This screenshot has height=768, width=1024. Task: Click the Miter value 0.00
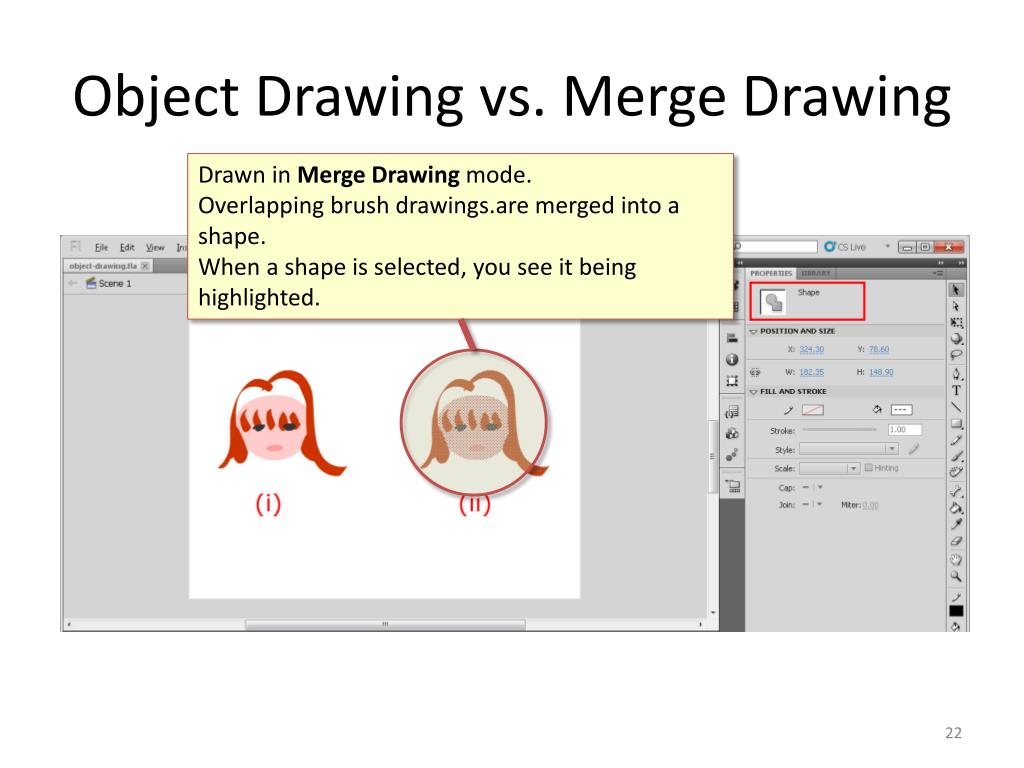tap(871, 505)
